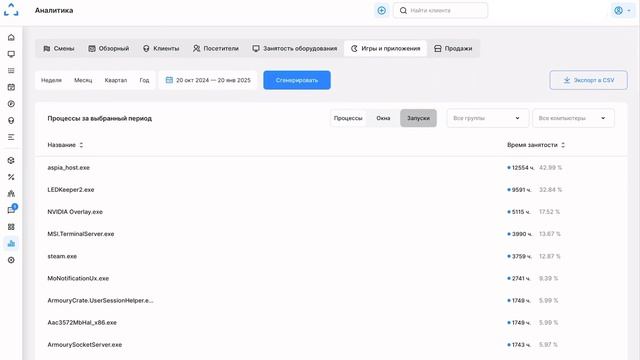Image resolution: width=640 pixels, height=360 pixels.
Task: Click the LEDKeeper2.exe row name
Action: (71, 190)
